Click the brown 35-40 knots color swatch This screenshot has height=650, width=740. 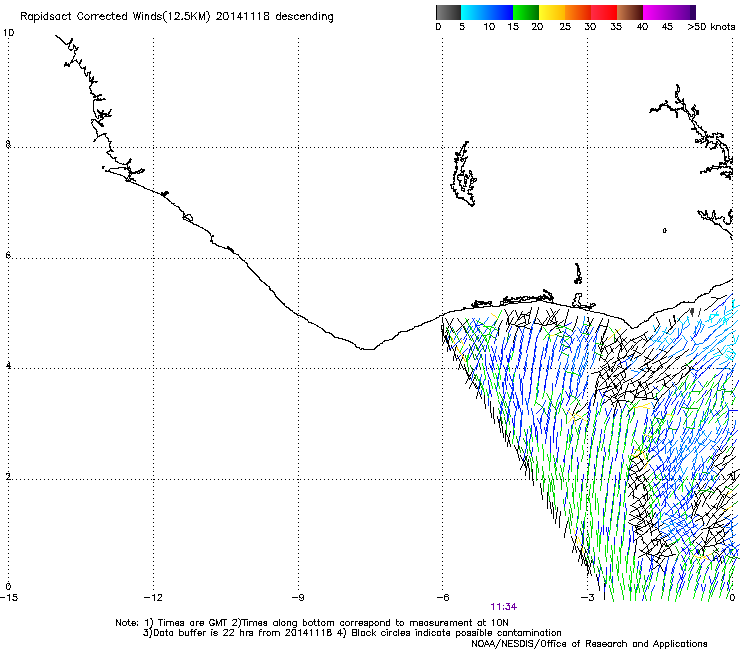630,12
